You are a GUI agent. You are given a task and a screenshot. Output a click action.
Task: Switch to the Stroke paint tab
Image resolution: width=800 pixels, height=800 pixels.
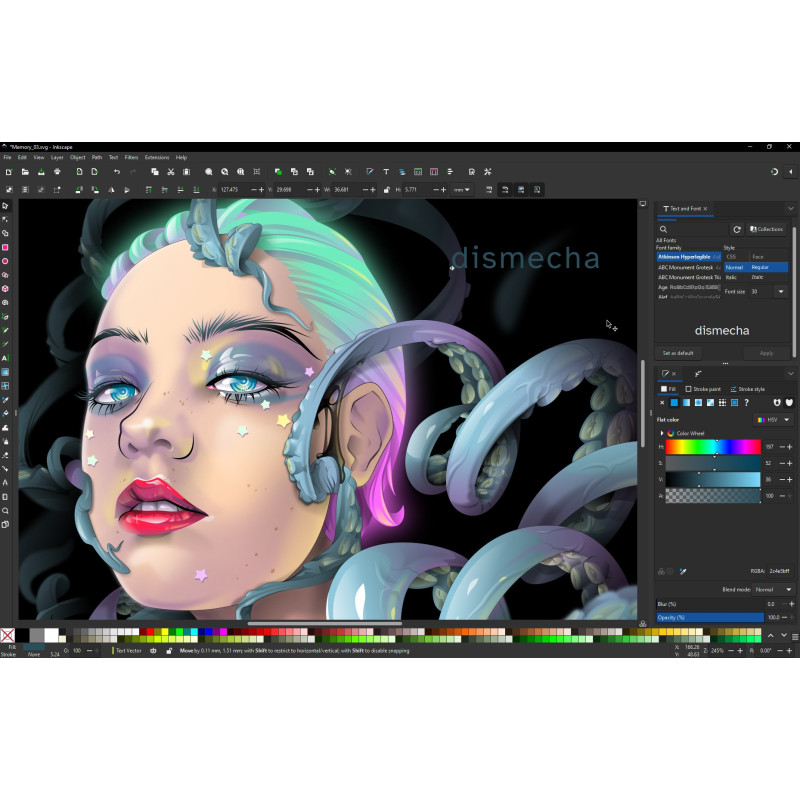pos(703,389)
